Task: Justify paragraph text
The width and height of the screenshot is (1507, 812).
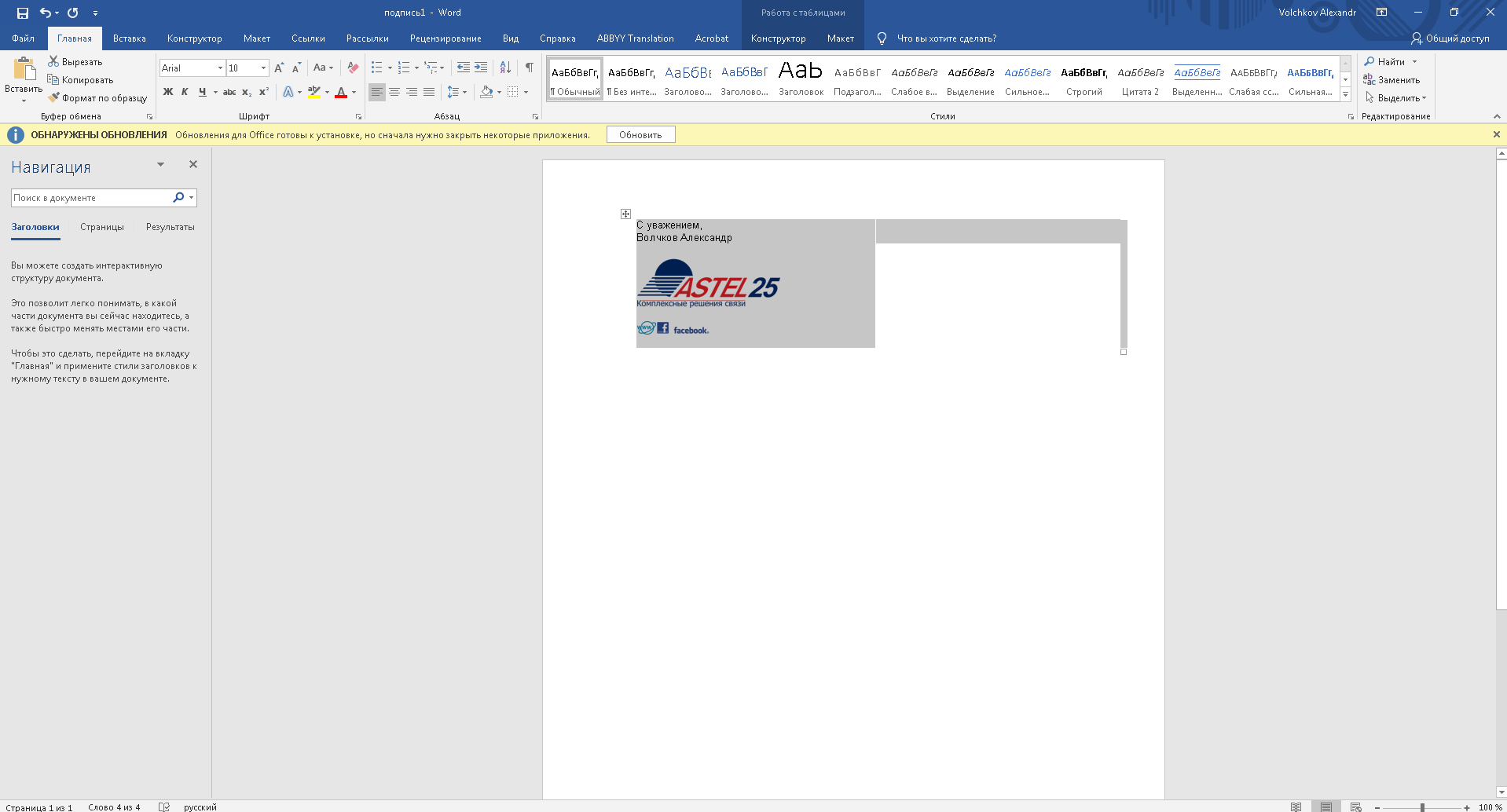Action: point(429,92)
